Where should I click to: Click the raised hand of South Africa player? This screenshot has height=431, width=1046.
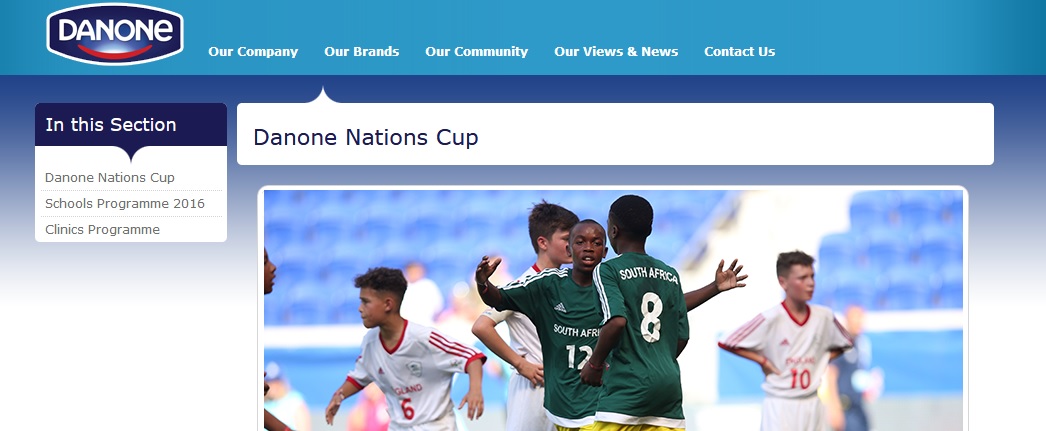(730, 274)
